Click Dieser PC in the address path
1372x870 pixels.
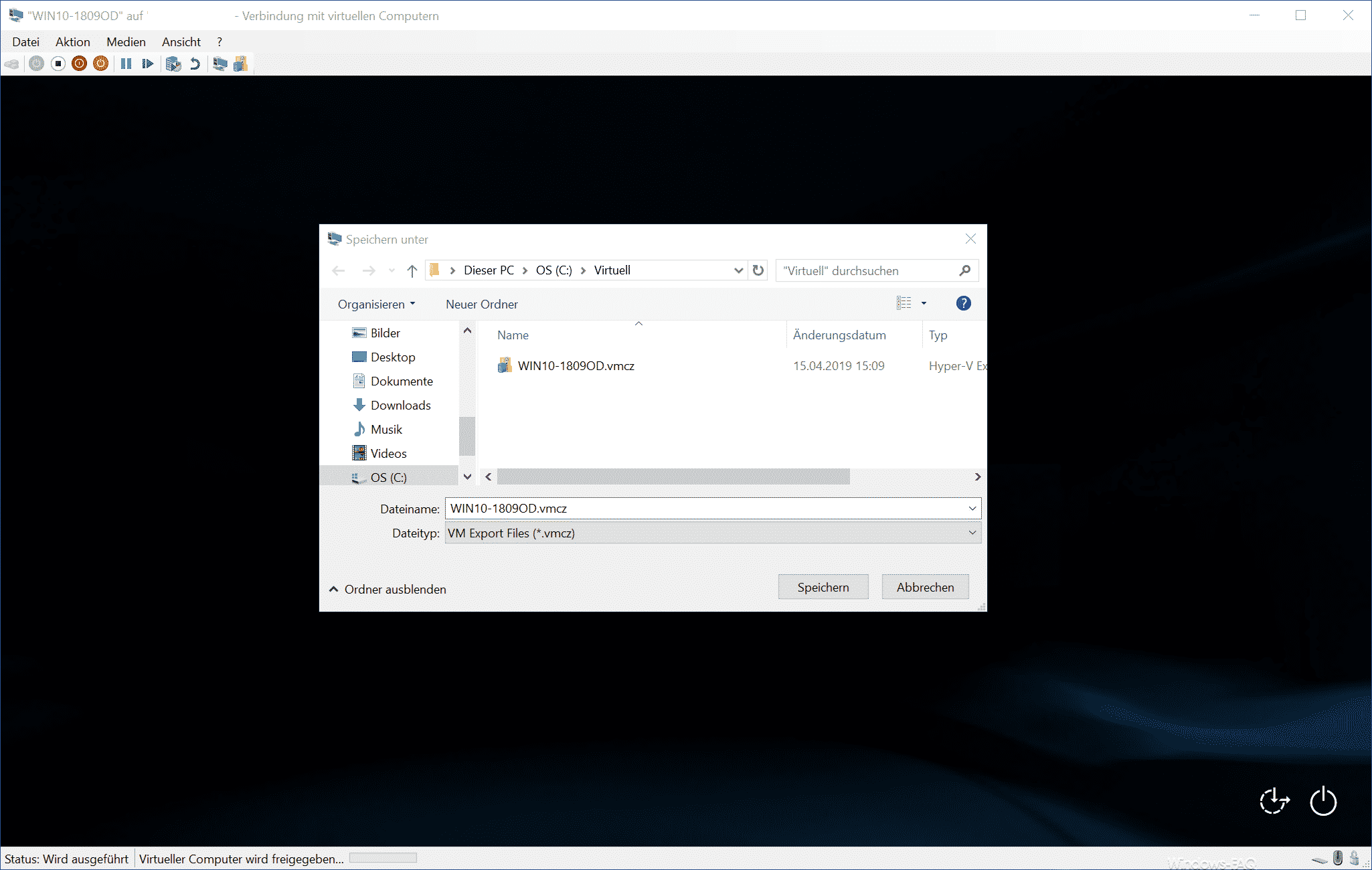[x=489, y=270]
